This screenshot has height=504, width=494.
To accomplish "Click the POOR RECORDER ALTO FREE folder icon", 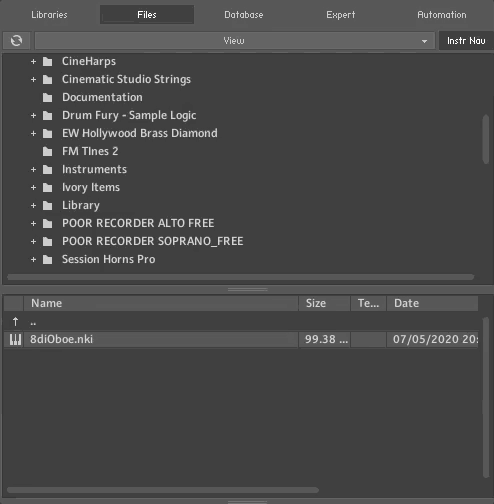I will point(48,224).
